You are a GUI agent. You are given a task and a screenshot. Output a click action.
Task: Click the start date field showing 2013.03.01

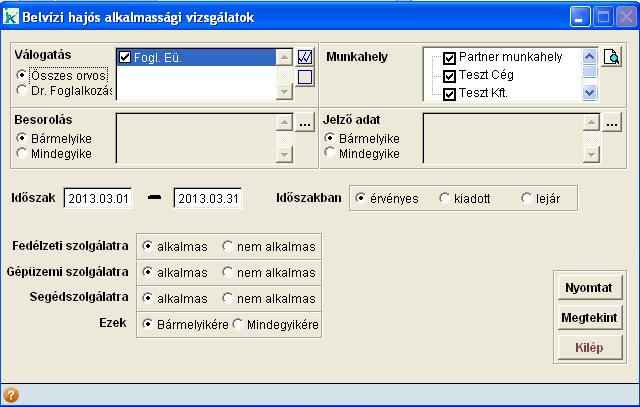97,199
